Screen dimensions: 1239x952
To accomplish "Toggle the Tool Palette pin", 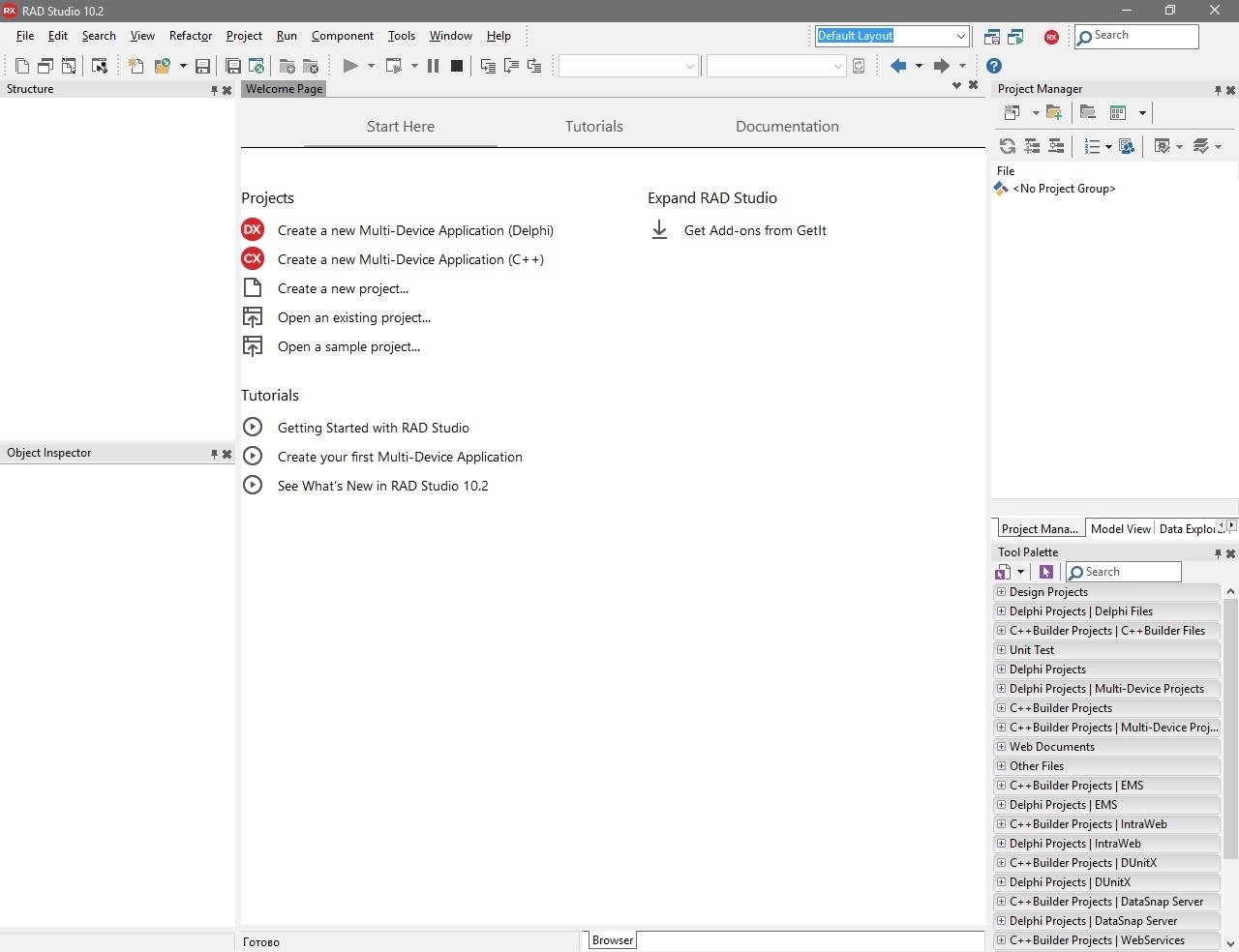I will coord(1218,553).
